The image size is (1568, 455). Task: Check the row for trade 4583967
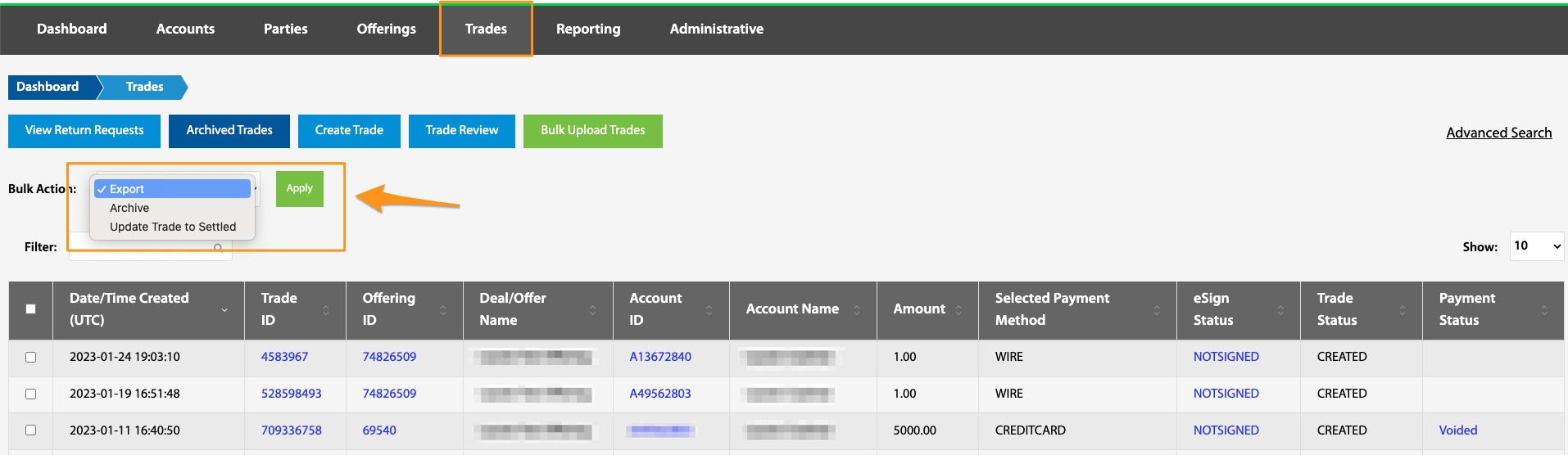pos(31,357)
